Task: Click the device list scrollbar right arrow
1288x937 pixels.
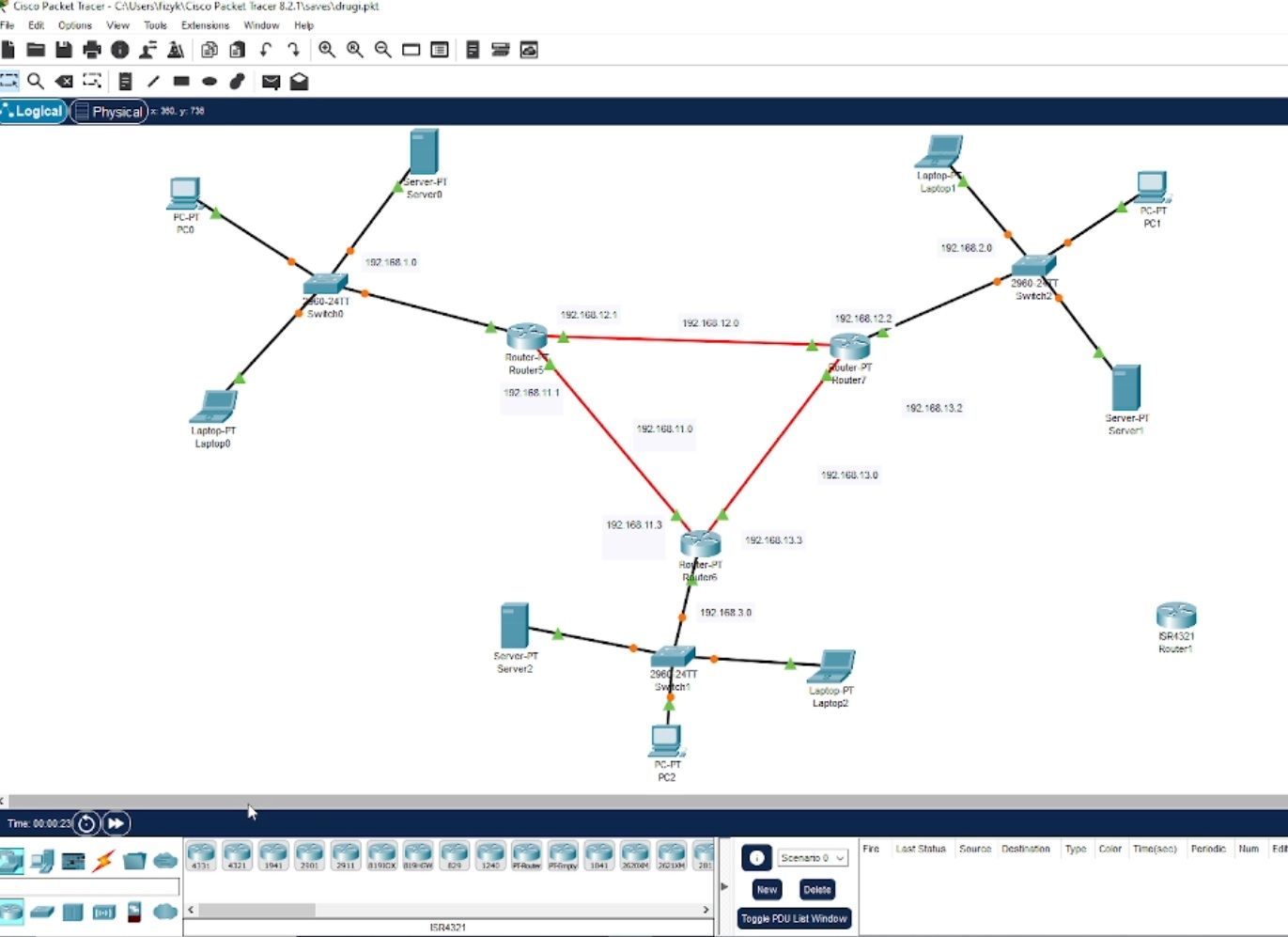Action: point(706,910)
